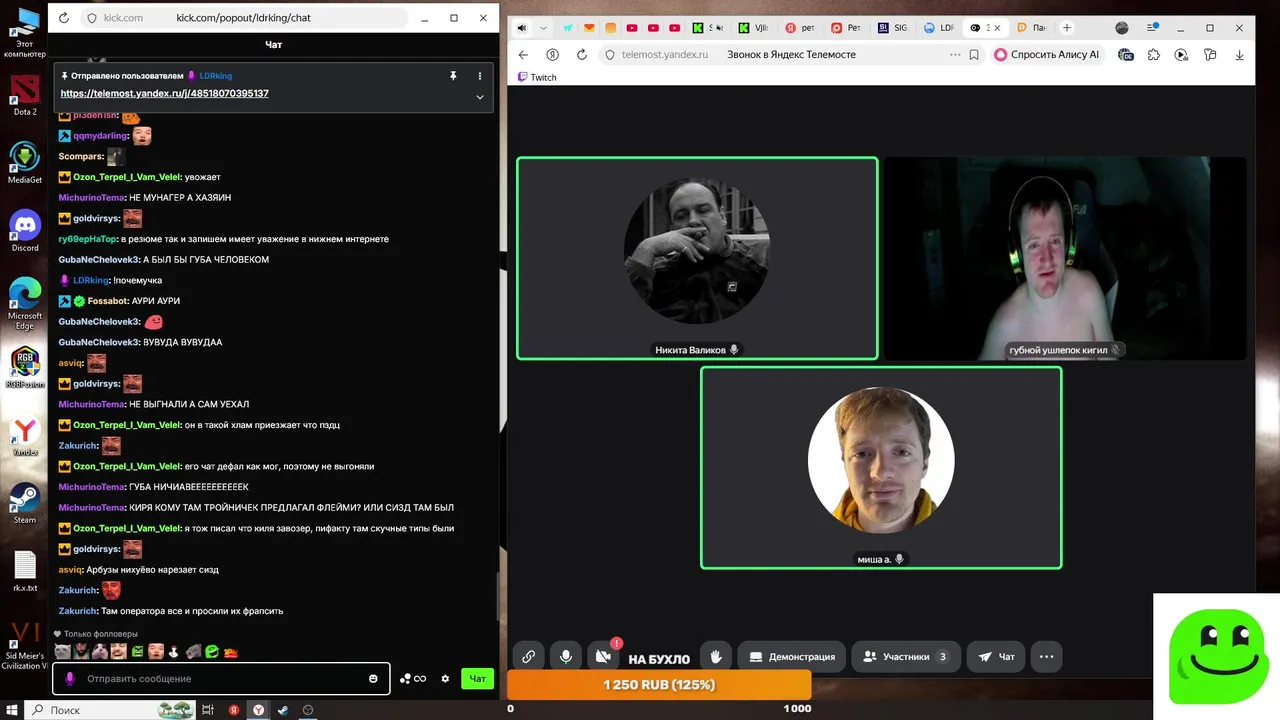The image size is (1280, 720).
Task: Go back in the Yandex browser
Action: pyautogui.click(x=522, y=54)
